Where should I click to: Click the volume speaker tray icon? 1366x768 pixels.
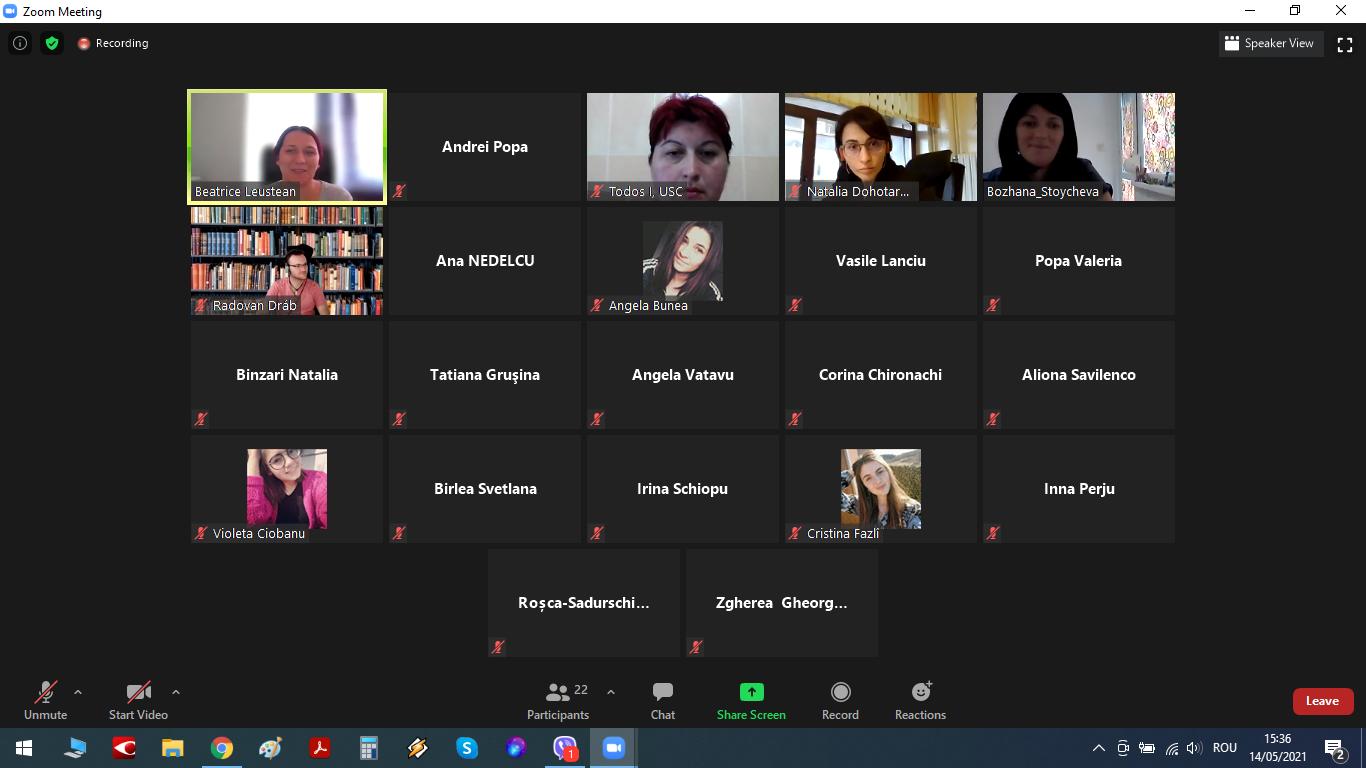pos(1193,748)
